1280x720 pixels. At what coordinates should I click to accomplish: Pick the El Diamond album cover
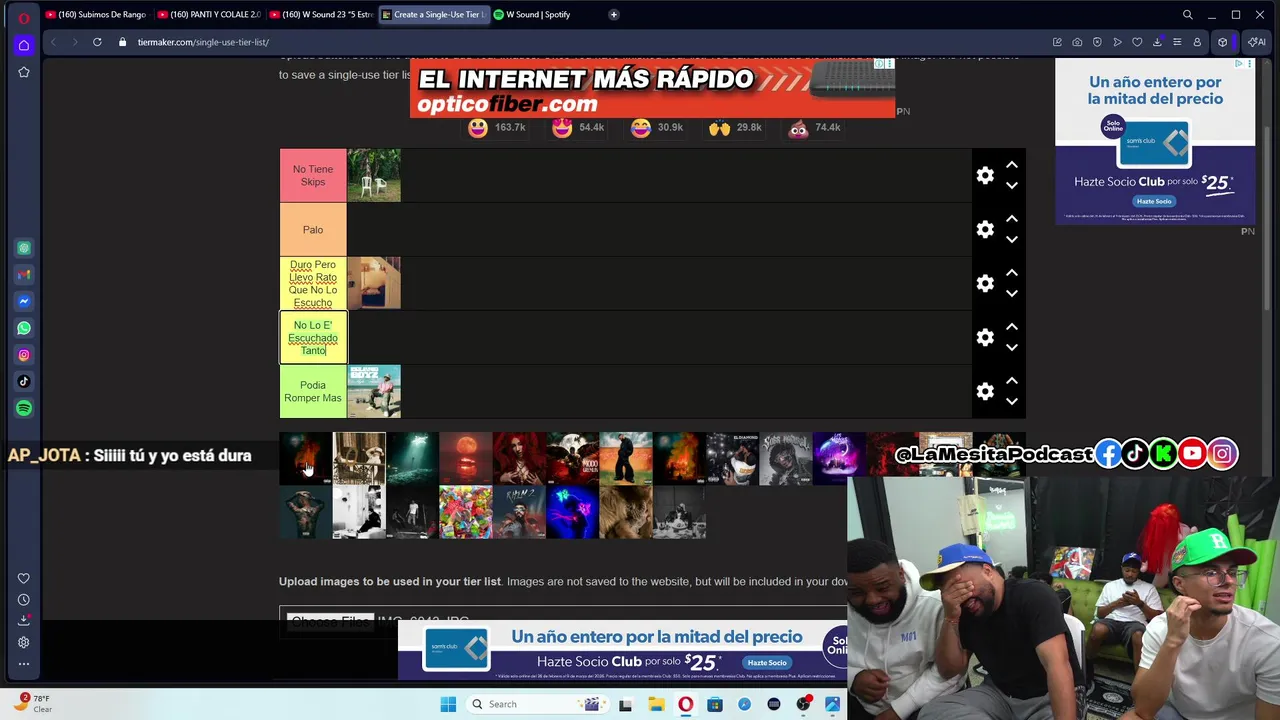click(732, 458)
